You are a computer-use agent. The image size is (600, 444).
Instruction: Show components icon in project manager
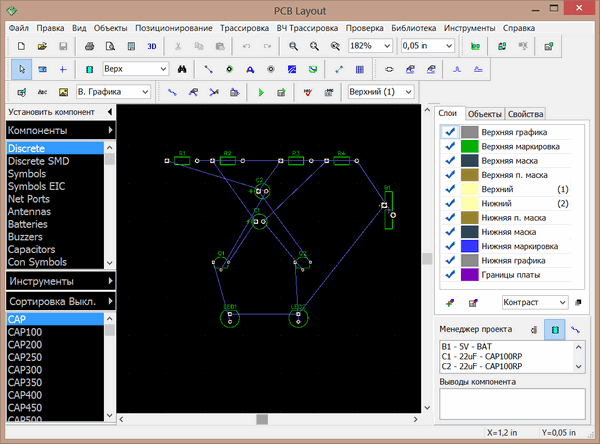[x=555, y=330]
